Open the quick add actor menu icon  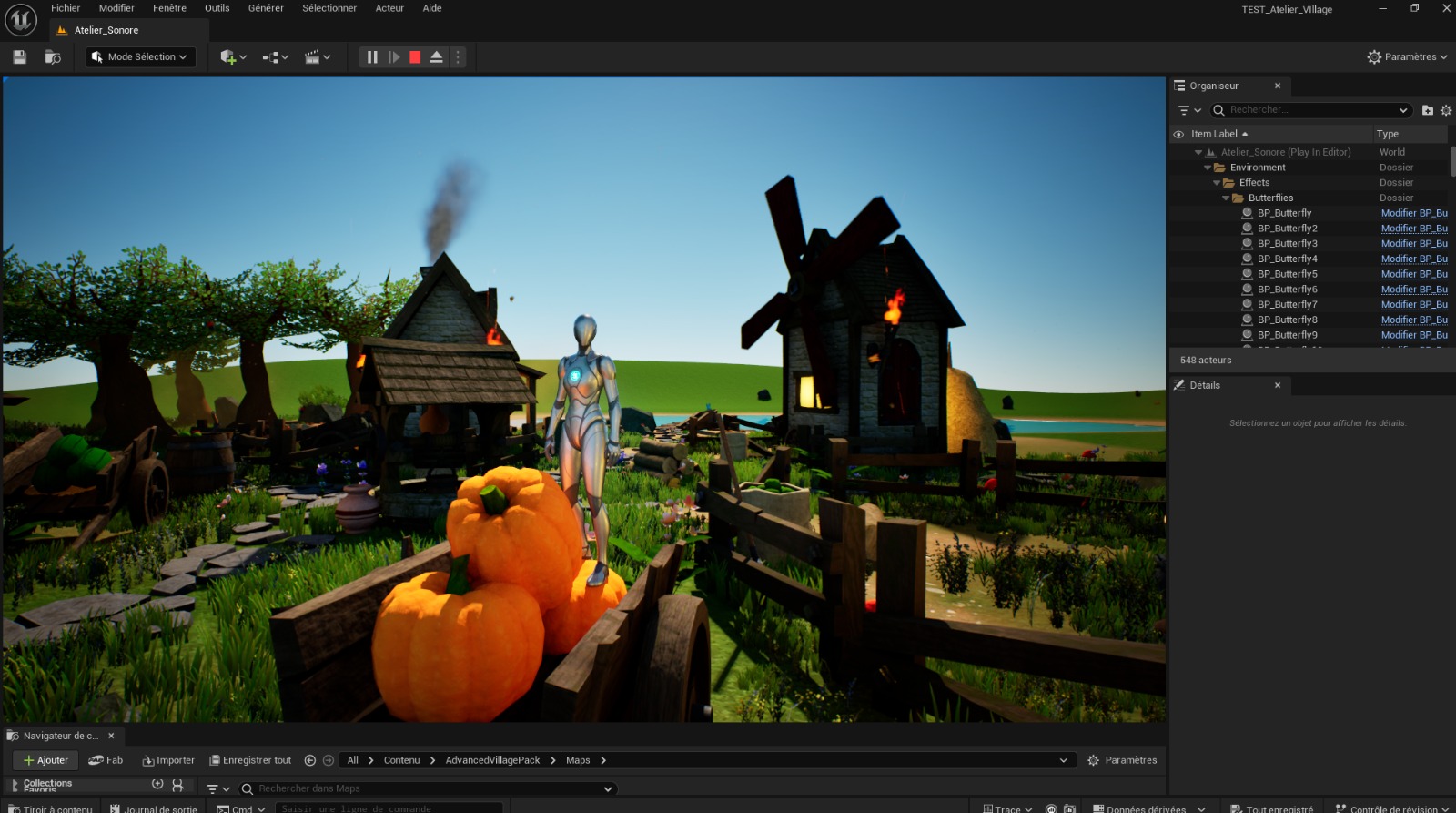point(232,57)
